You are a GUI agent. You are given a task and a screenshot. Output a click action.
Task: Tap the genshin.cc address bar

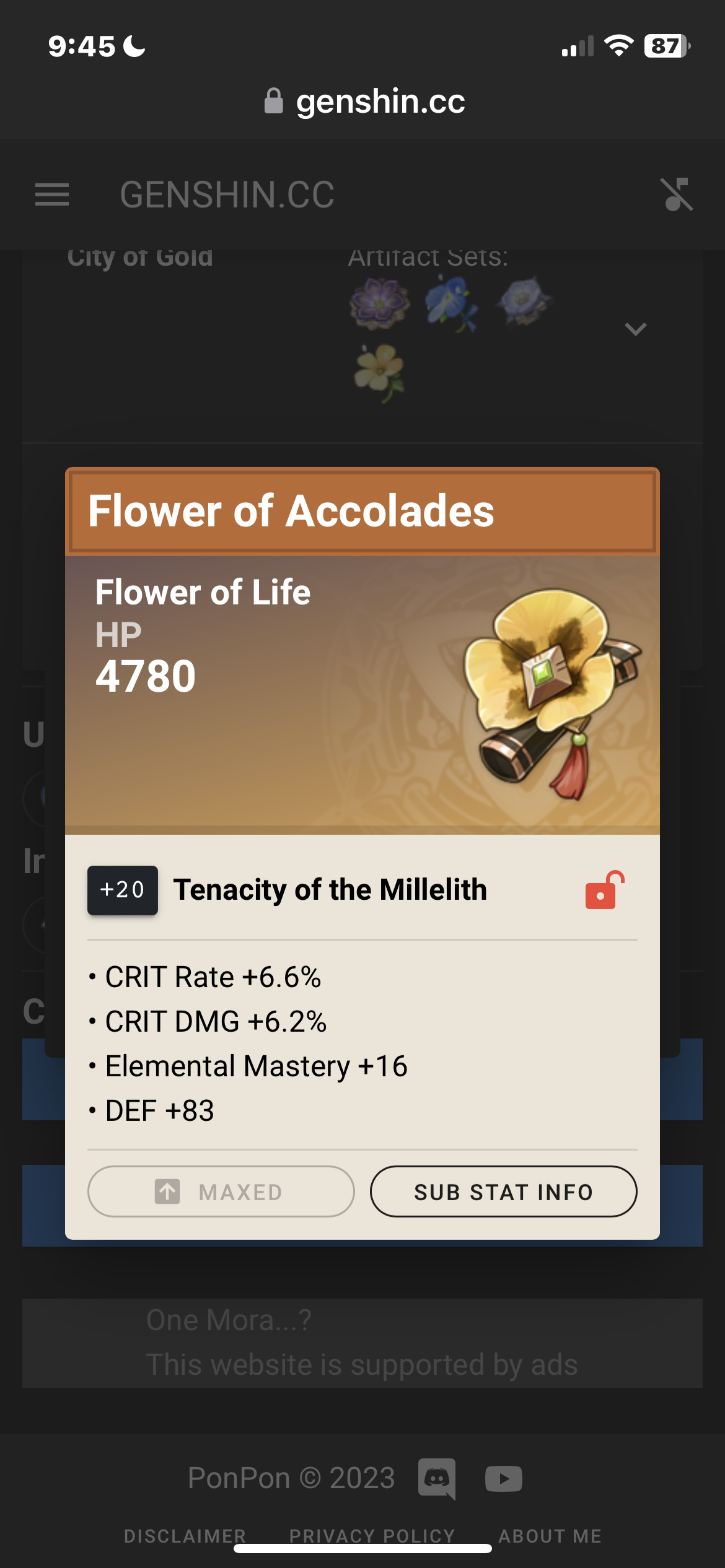click(x=362, y=101)
